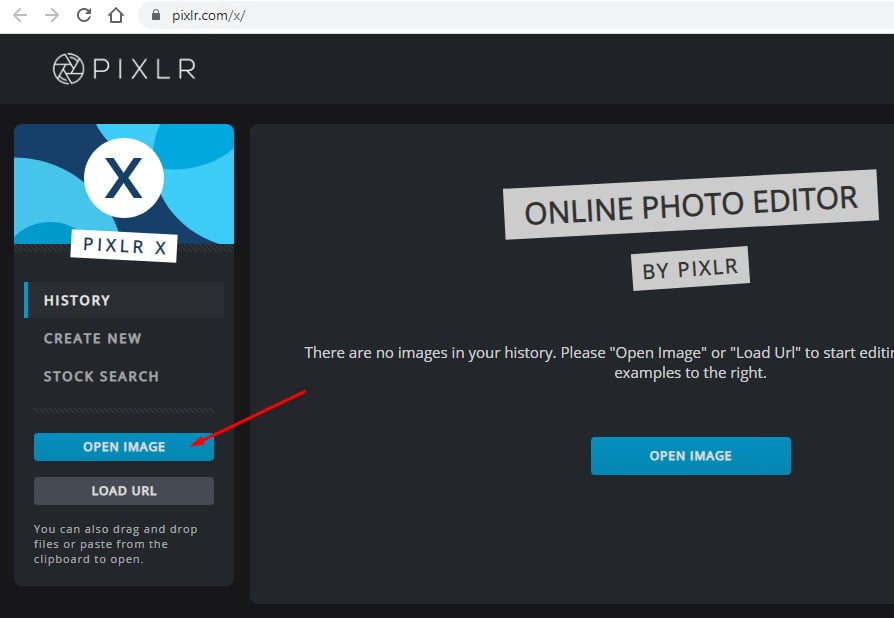894x618 pixels.
Task: Click the Online Photo Editor heading
Action: pos(691,206)
